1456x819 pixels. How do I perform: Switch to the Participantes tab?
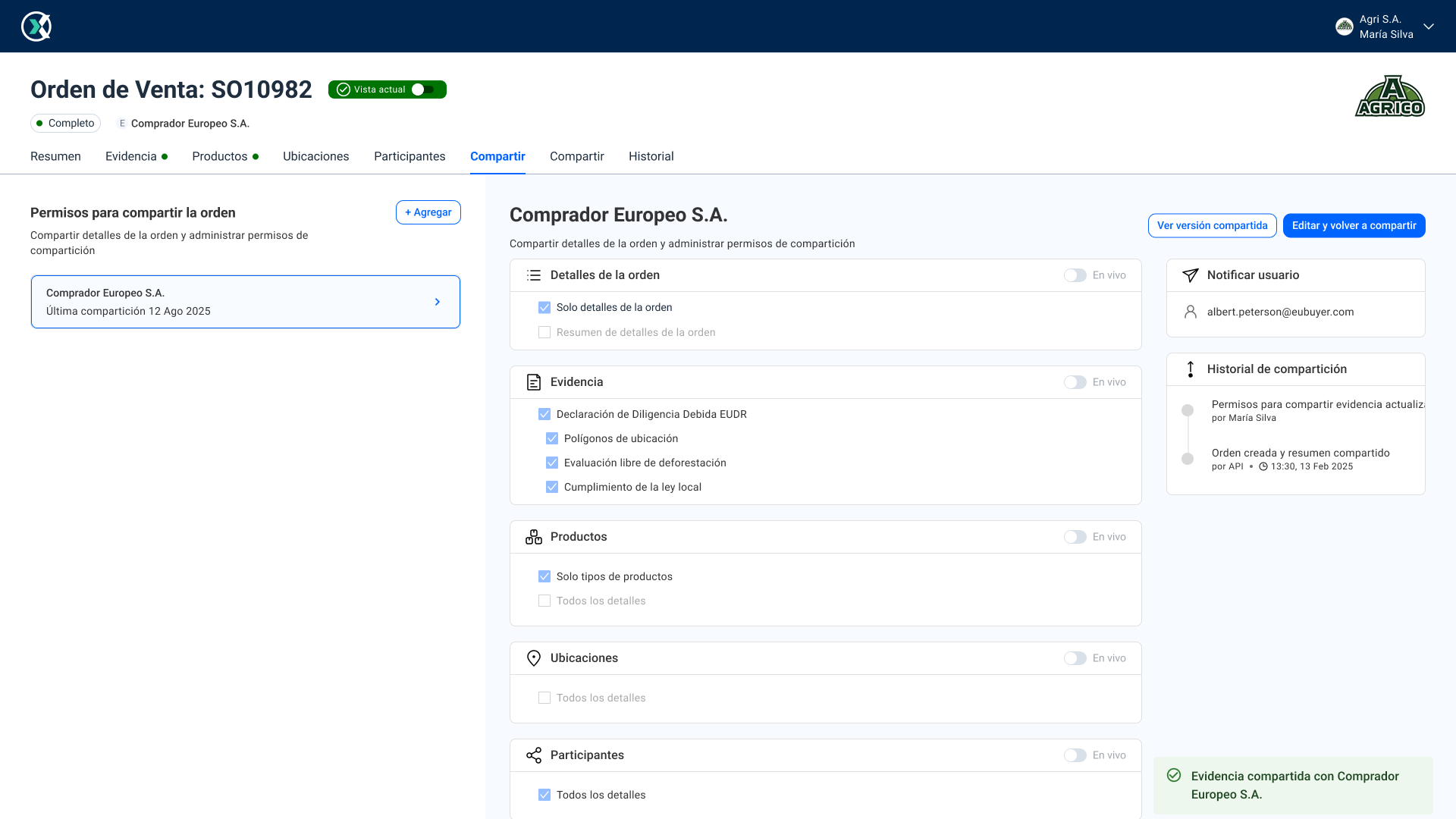coord(409,156)
